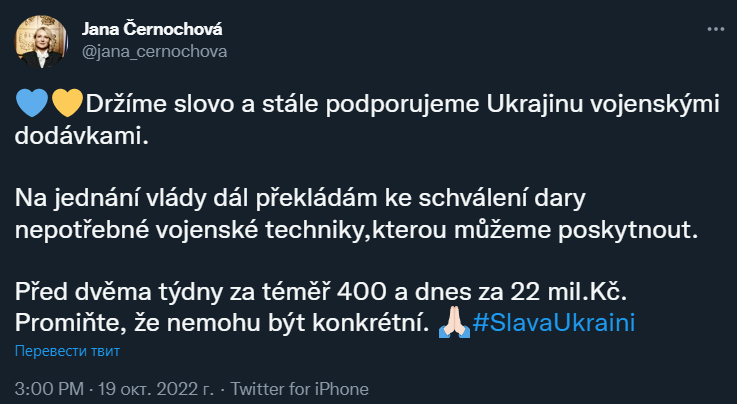The width and height of the screenshot is (737, 404).
Task: Open the "Twitter for iPhone" source link
Action: coord(302,388)
